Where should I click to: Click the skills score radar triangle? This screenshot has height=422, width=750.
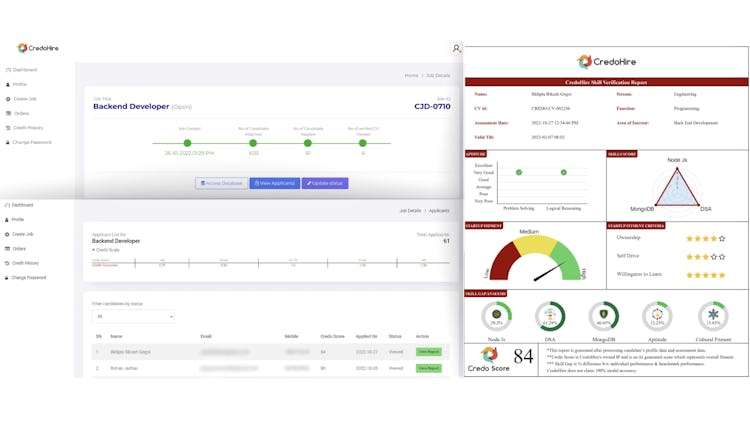coord(677,188)
